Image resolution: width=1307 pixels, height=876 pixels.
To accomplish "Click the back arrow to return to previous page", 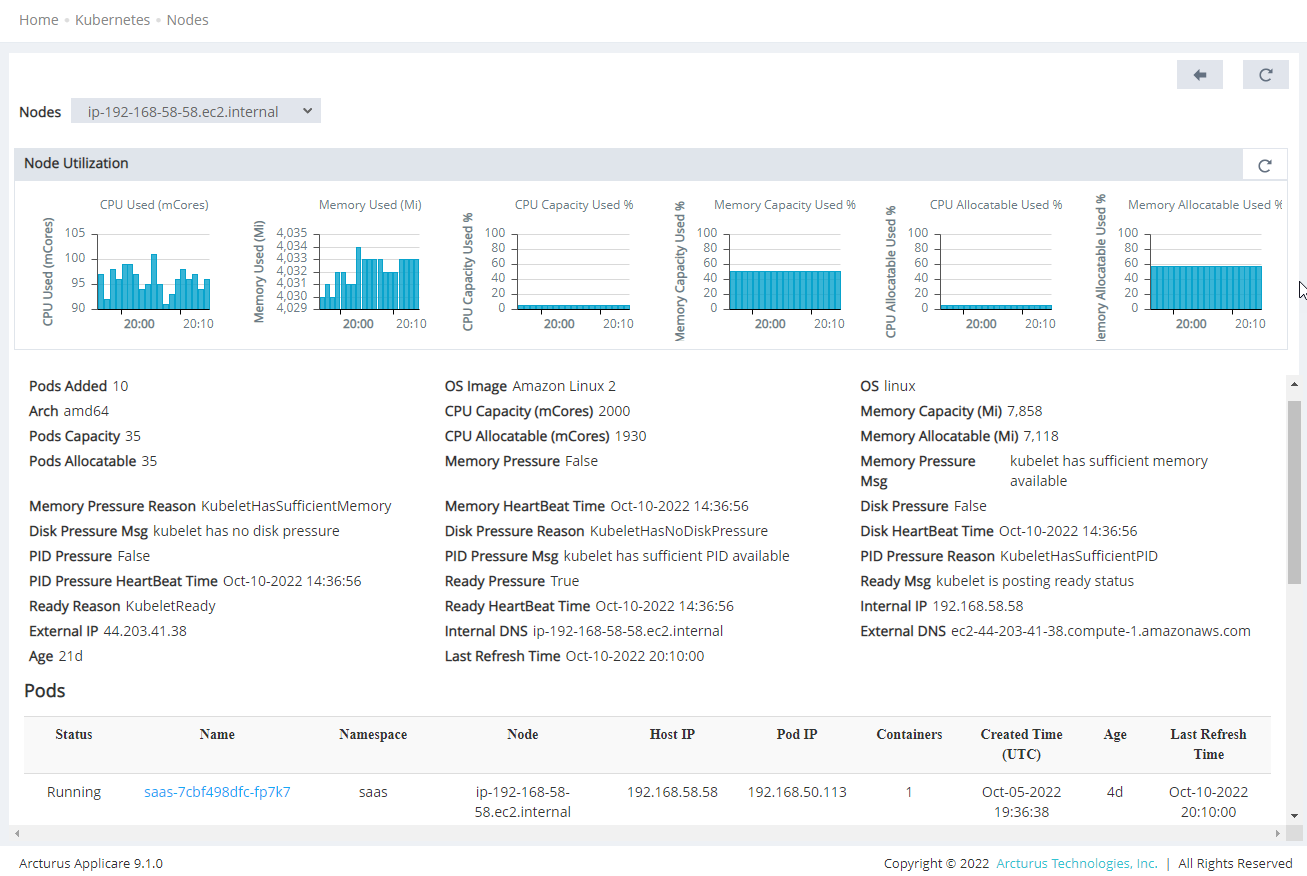I will (1199, 74).
